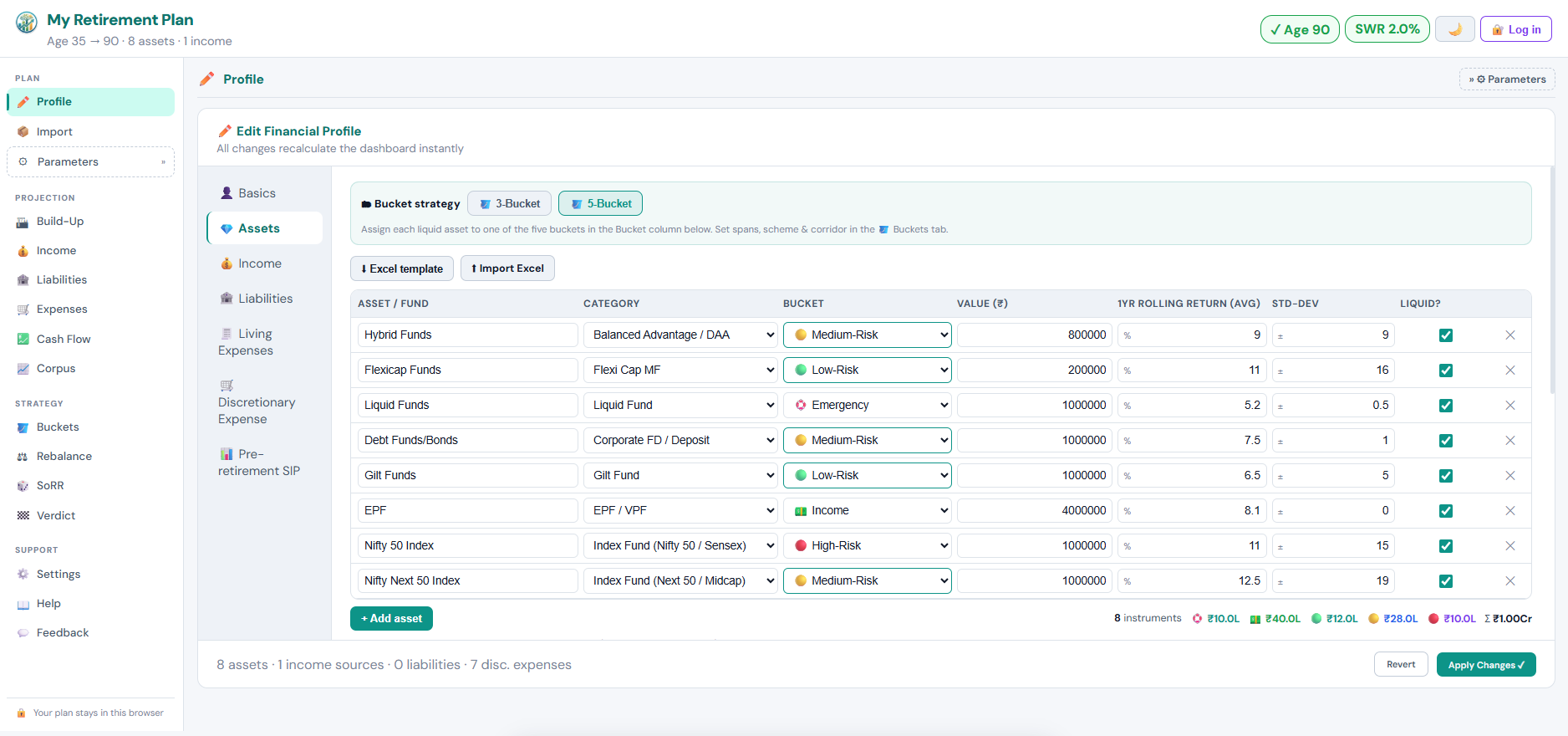The width and height of the screenshot is (1568, 736).
Task: Edit Nifty Next 50 Index return field 12.5
Action: pos(1192,580)
